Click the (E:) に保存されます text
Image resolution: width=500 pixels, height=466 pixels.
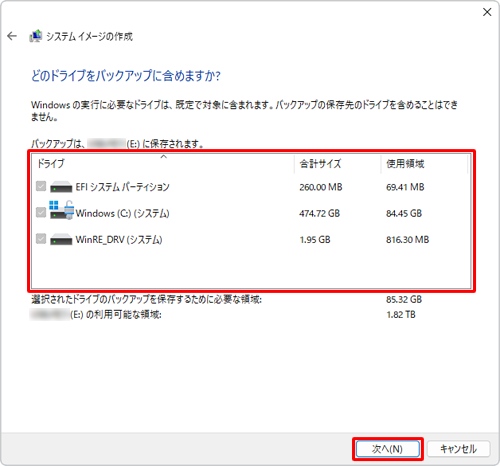tap(165, 144)
